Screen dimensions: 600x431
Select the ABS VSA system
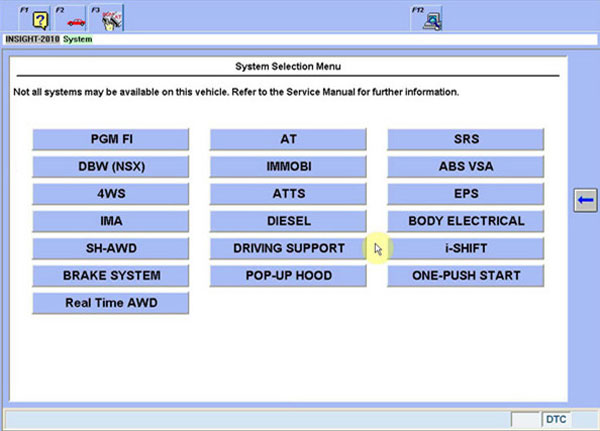coord(466,166)
